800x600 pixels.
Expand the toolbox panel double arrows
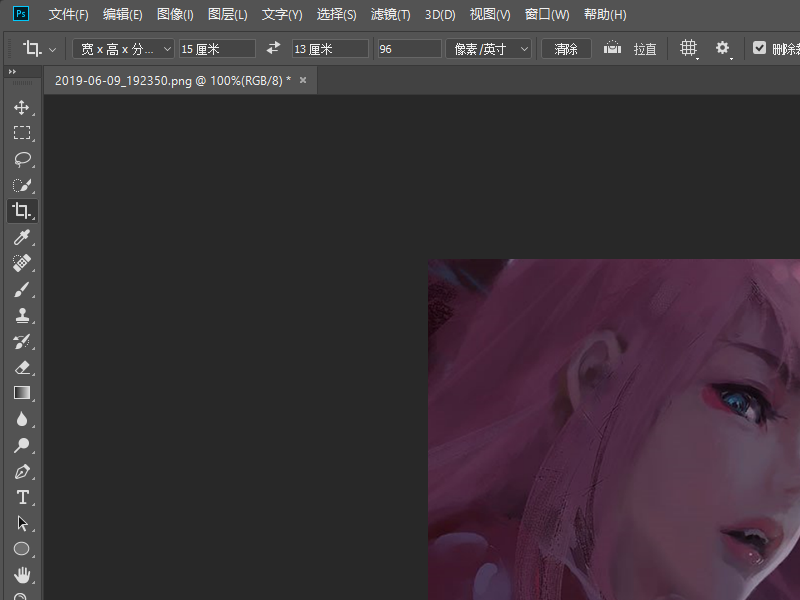[12, 72]
